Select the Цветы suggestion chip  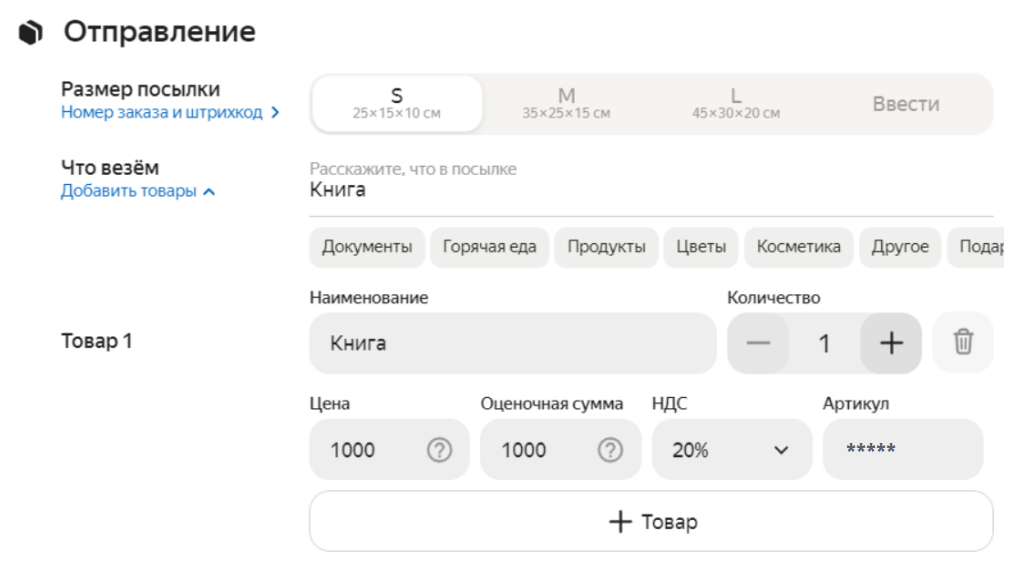701,247
